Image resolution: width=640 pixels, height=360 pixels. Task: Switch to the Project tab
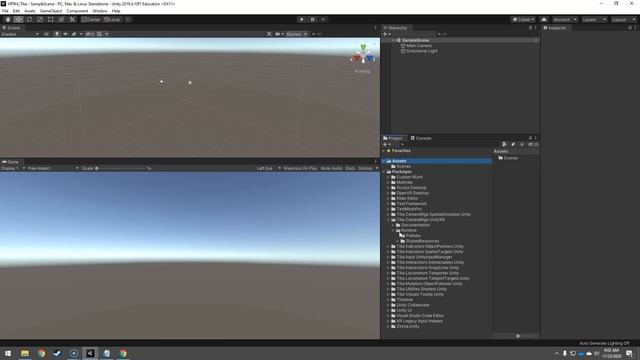pos(393,138)
